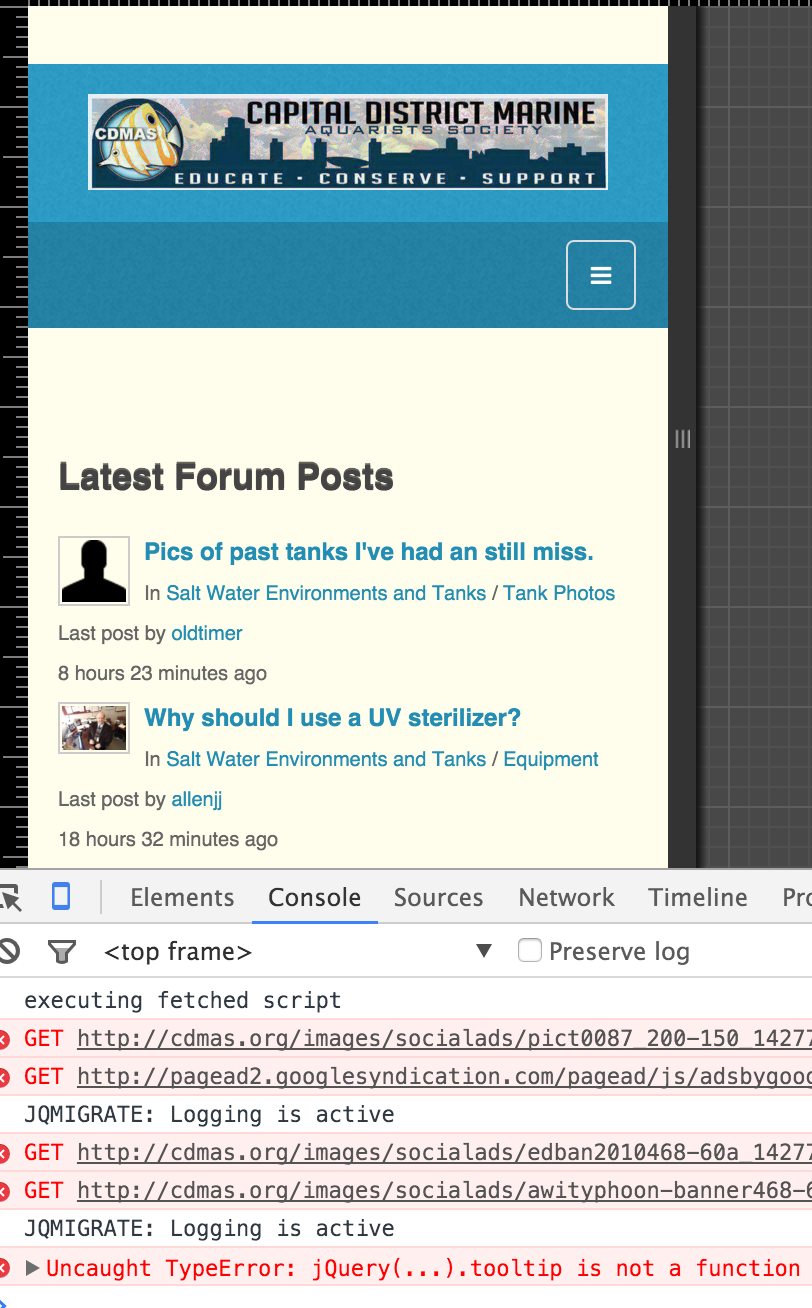Click the first 'JQMIGRATE: Logging is active' message
Image resolution: width=812 pixels, height=1308 pixels.
(209, 1114)
